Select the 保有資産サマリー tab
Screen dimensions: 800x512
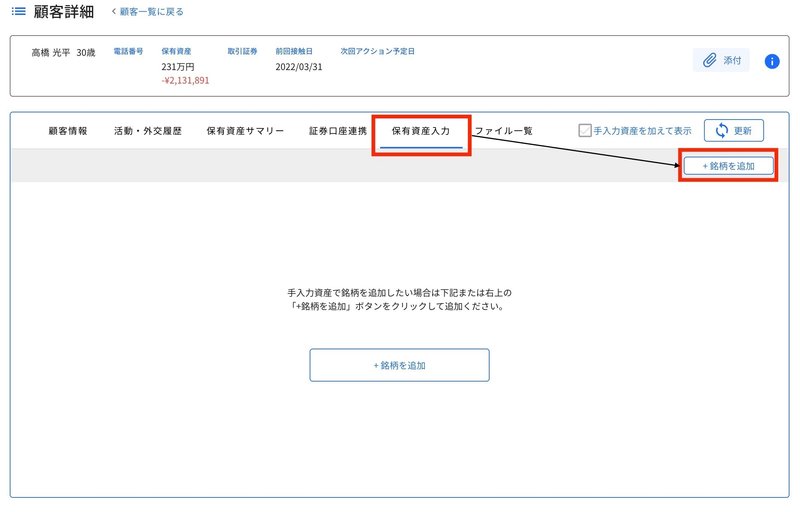245,131
